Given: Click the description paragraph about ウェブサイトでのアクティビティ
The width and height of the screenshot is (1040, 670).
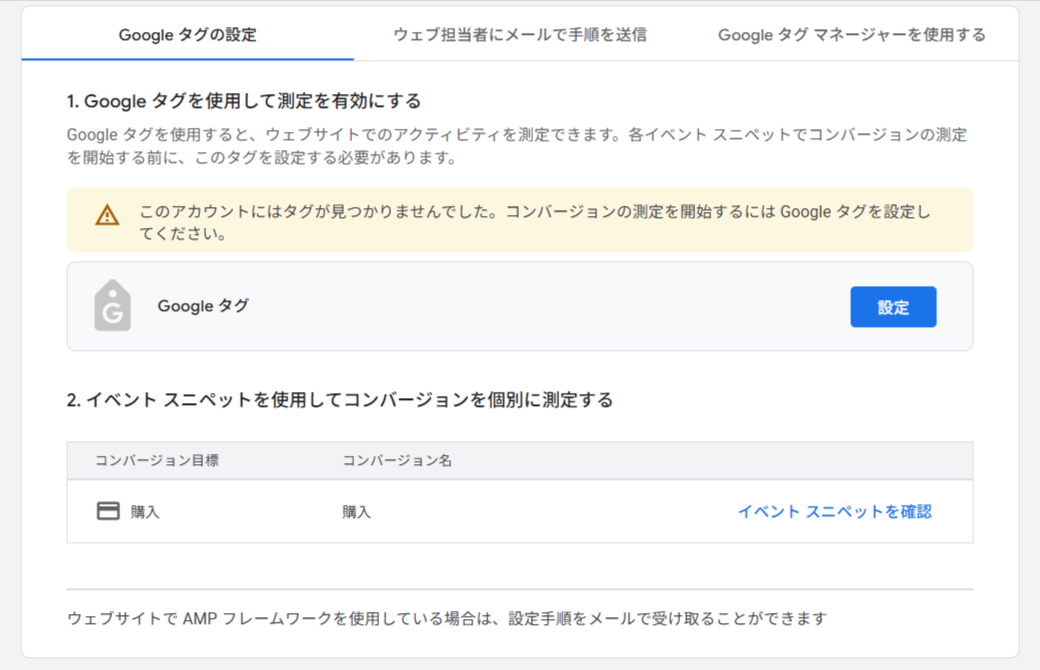Looking at the screenshot, I should coord(517,146).
